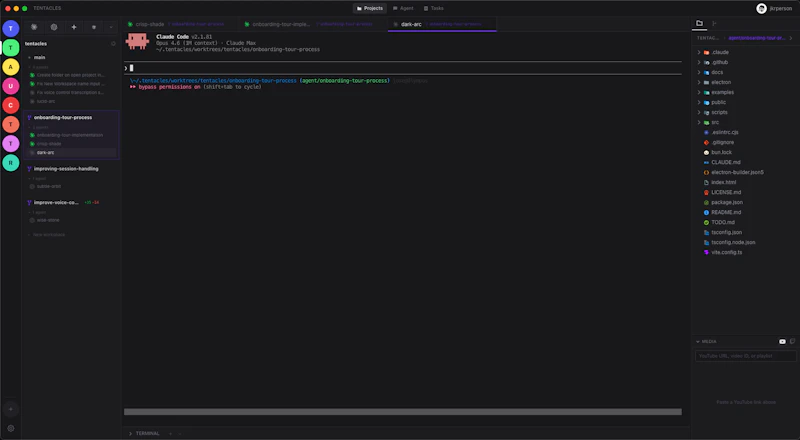Show the file explorer panel tab
Image resolution: width=800 pixels, height=440 pixels.
point(699,23)
